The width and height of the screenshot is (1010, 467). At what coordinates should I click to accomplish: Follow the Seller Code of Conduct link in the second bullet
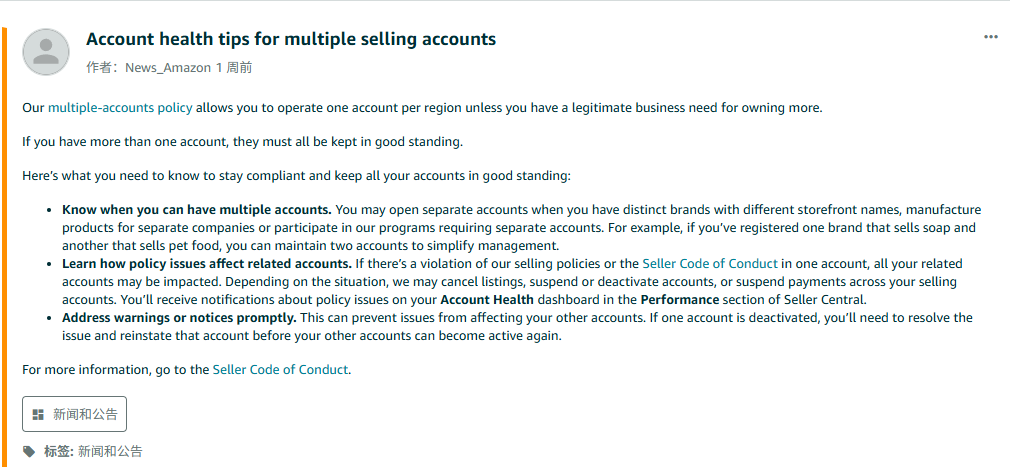click(x=709, y=264)
